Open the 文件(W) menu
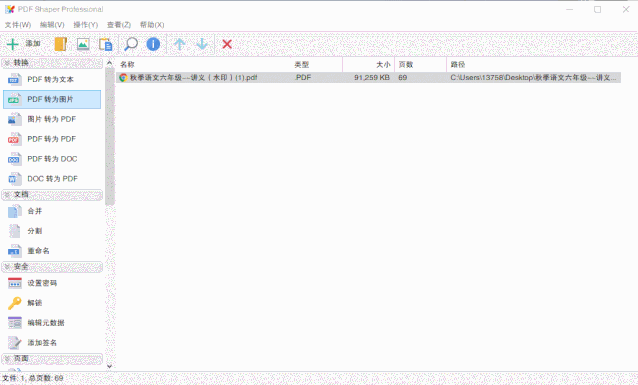 (x=18, y=25)
